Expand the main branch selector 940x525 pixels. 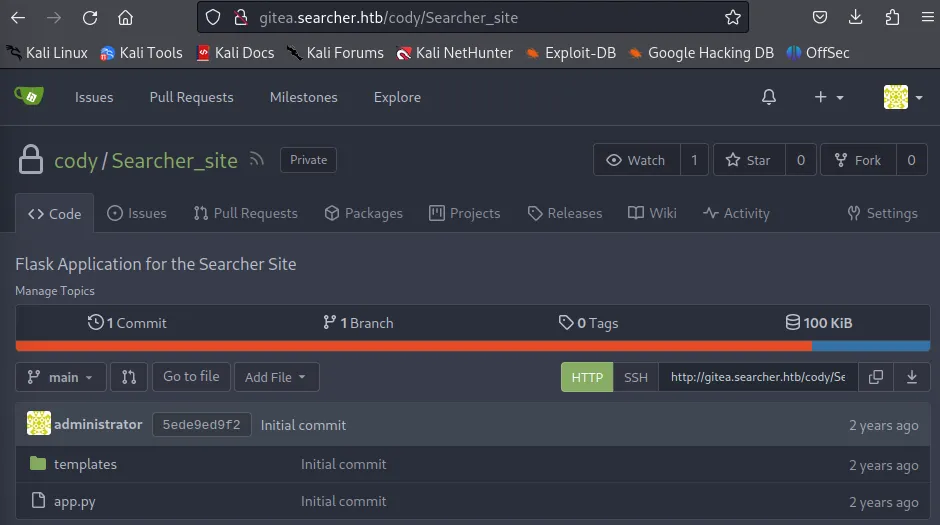[x=61, y=377]
